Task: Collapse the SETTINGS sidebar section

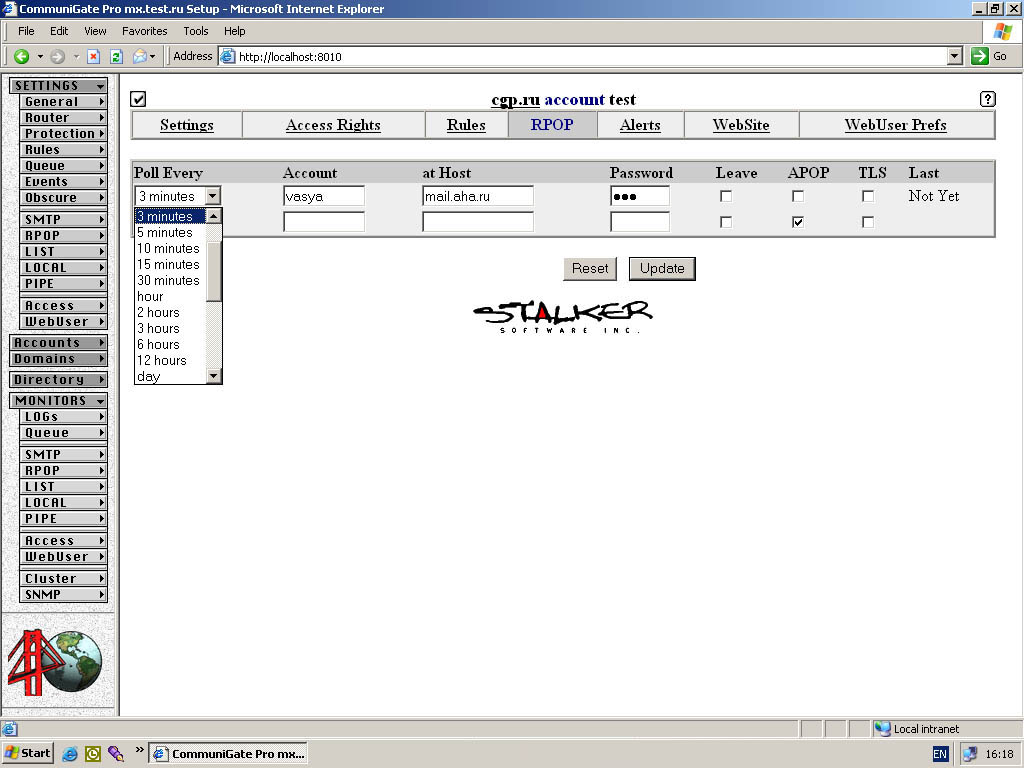Action: coord(59,86)
